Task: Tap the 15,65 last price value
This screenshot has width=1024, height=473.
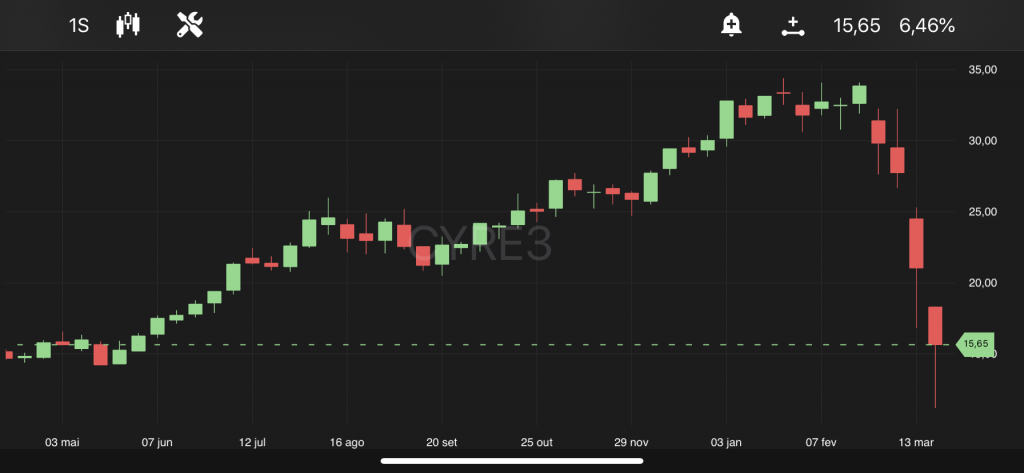Action: (x=857, y=26)
